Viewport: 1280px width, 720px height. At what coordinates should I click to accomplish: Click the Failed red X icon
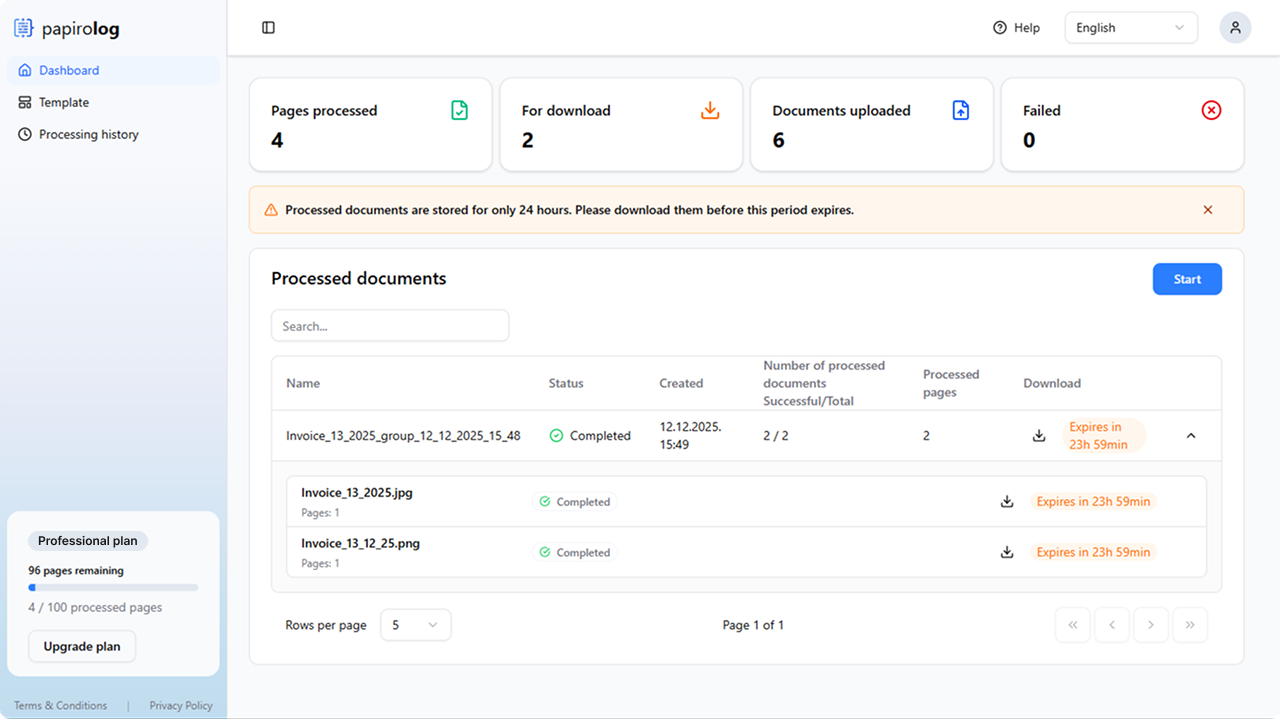pos(1211,111)
